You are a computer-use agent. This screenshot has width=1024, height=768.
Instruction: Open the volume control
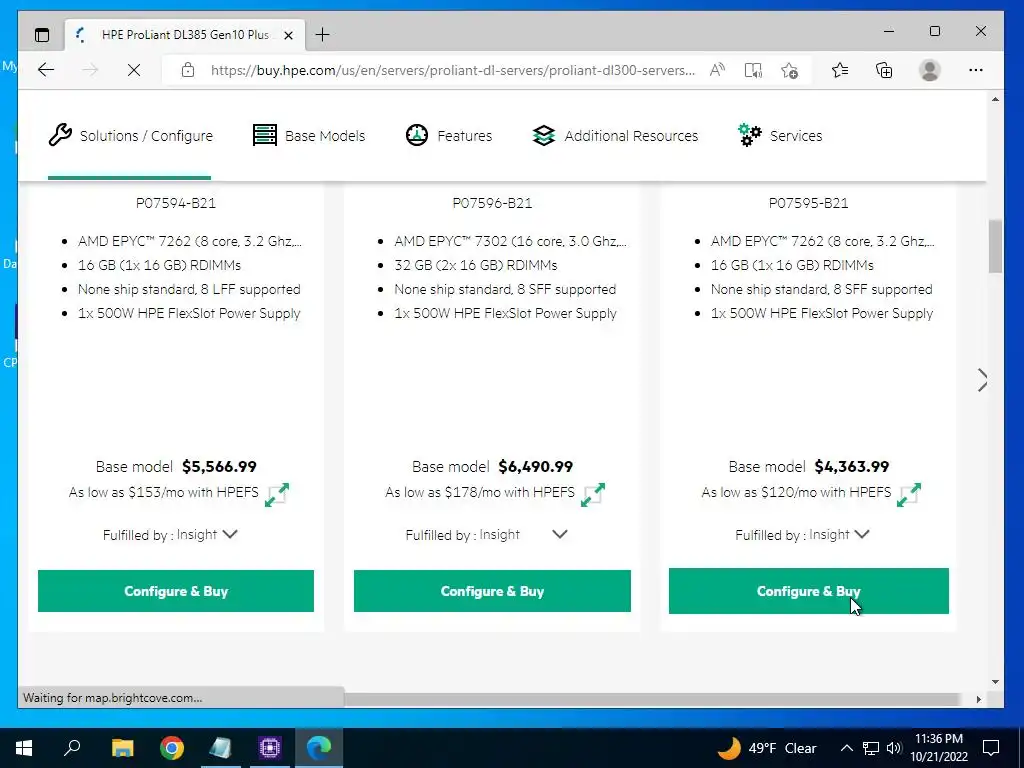click(x=894, y=748)
